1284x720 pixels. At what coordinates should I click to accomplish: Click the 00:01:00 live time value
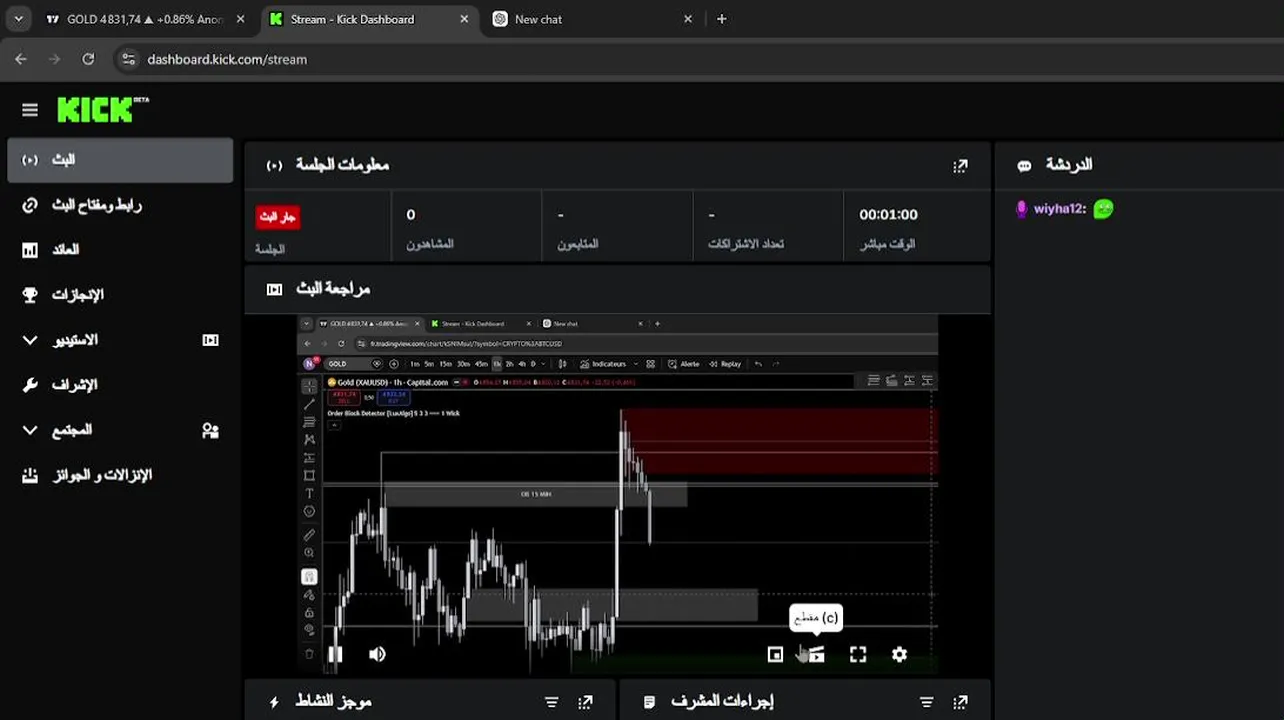click(x=888, y=215)
